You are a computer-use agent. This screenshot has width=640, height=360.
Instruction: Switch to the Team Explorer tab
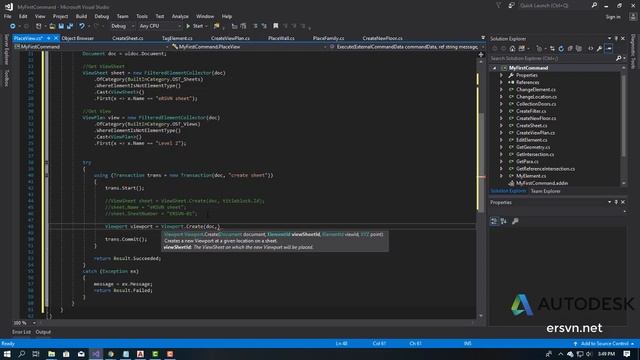tap(545, 191)
